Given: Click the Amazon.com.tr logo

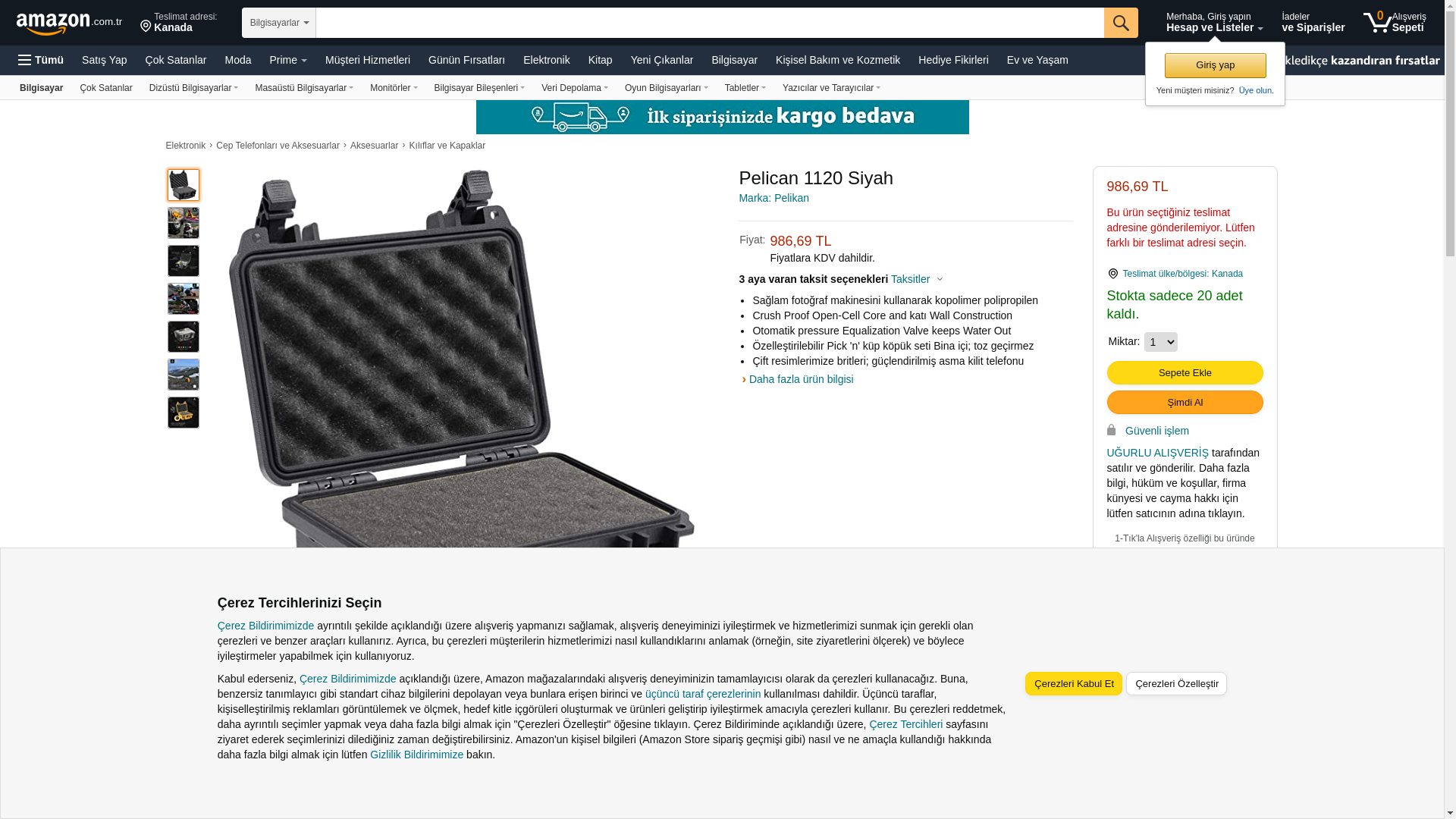Looking at the screenshot, I should [x=69, y=24].
